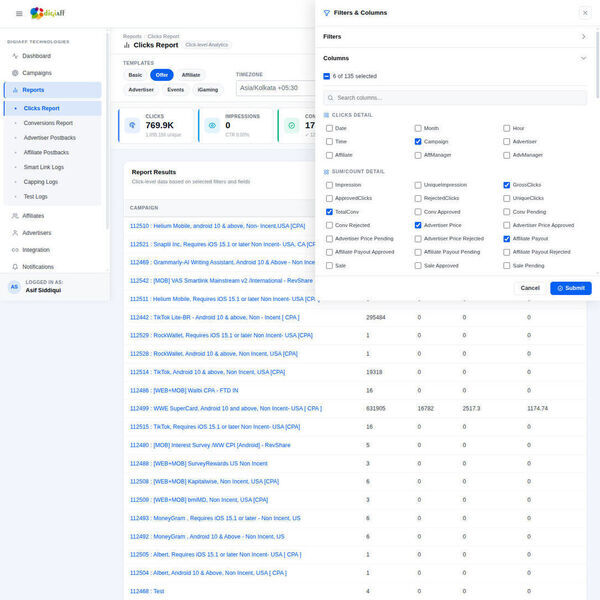Uncheck the TotalConv checkbox
Image resolution: width=600 pixels, height=600 pixels.
[329, 212]
